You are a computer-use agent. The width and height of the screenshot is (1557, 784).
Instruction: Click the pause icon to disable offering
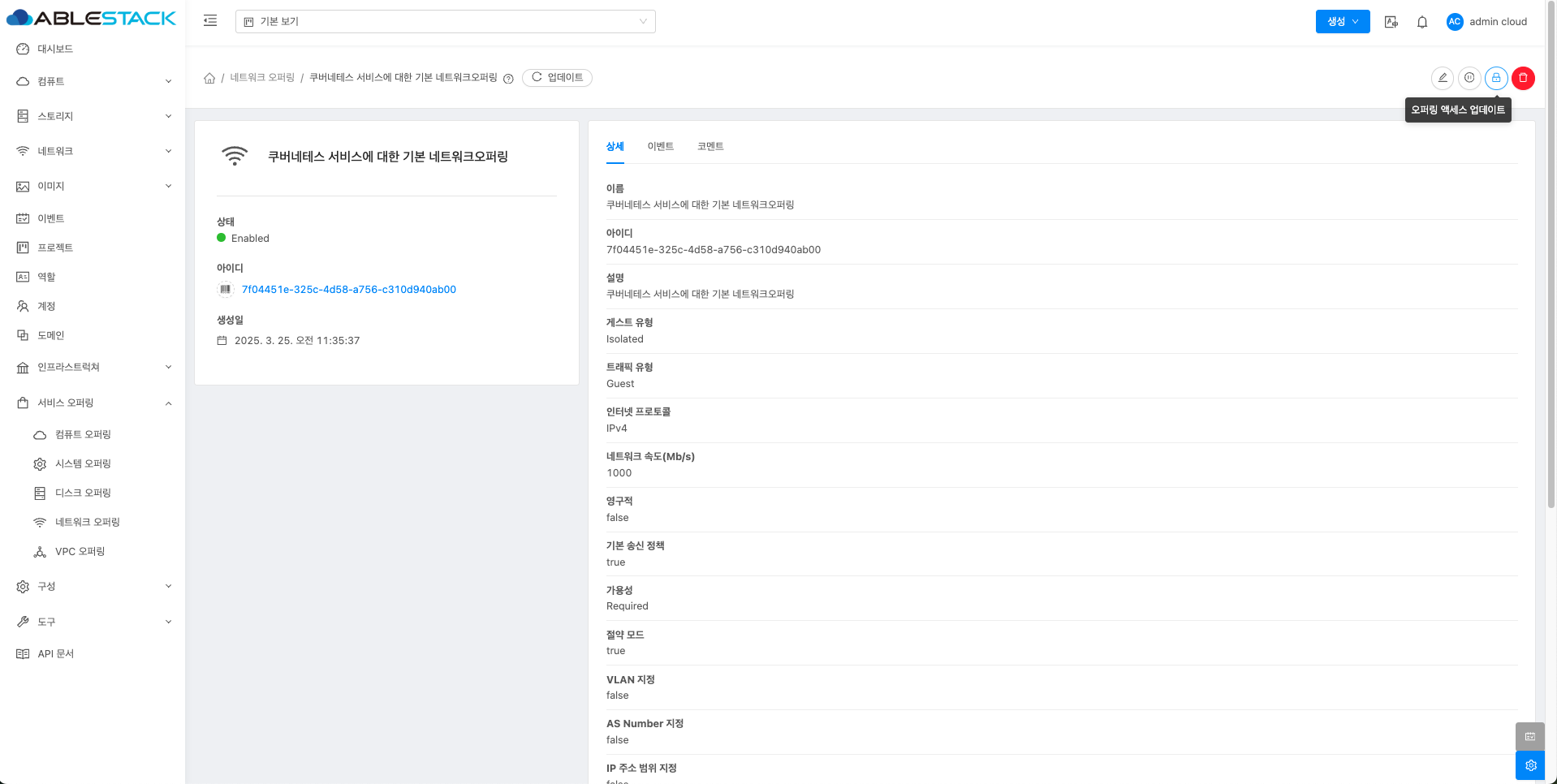tap(1469, 78)
